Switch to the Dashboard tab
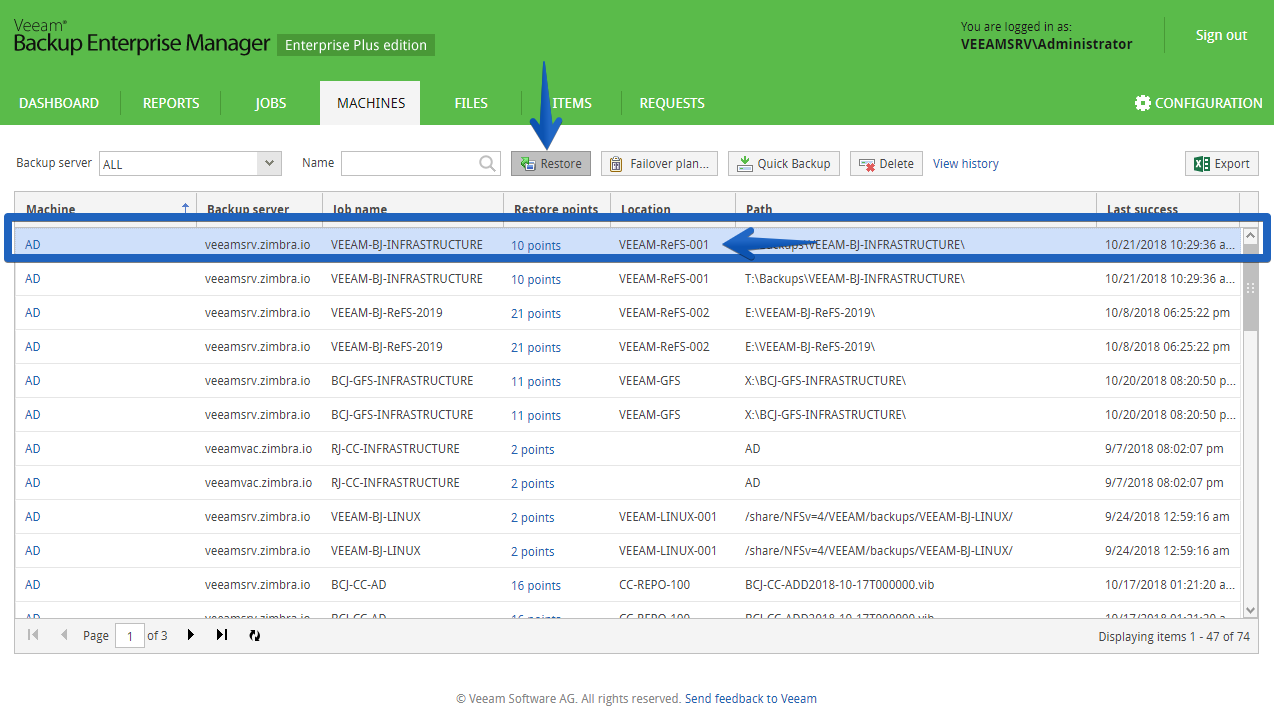This screenshot has width=1276, height=715. 59,103
